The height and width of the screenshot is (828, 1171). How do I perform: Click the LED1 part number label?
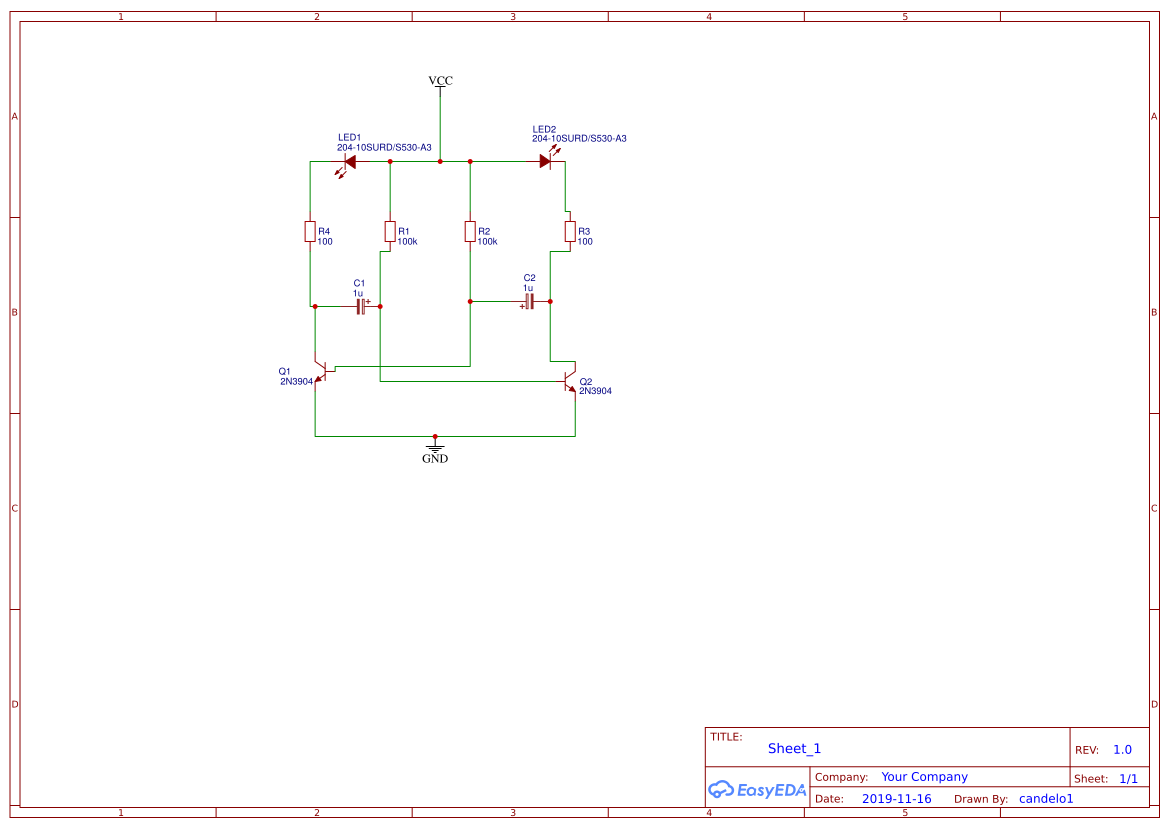click(x=384, y=148)
